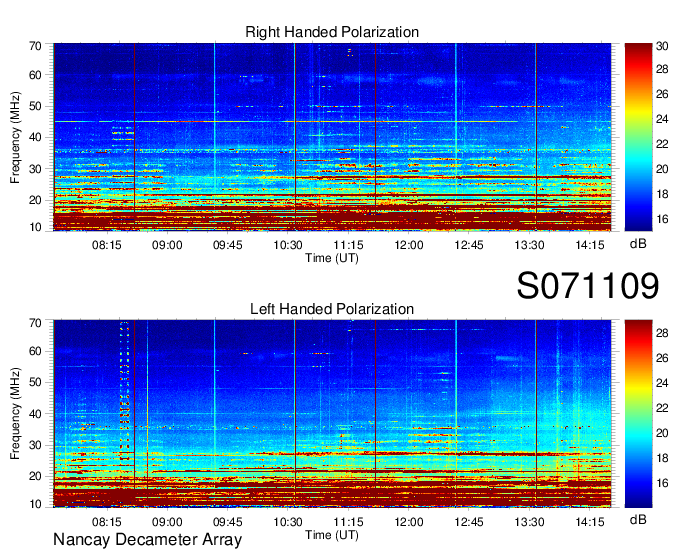The width and height of the screenshot is (680, 552).
Task: Click the 20 MHz tick on the bottom plot
Action: point(35,477)
